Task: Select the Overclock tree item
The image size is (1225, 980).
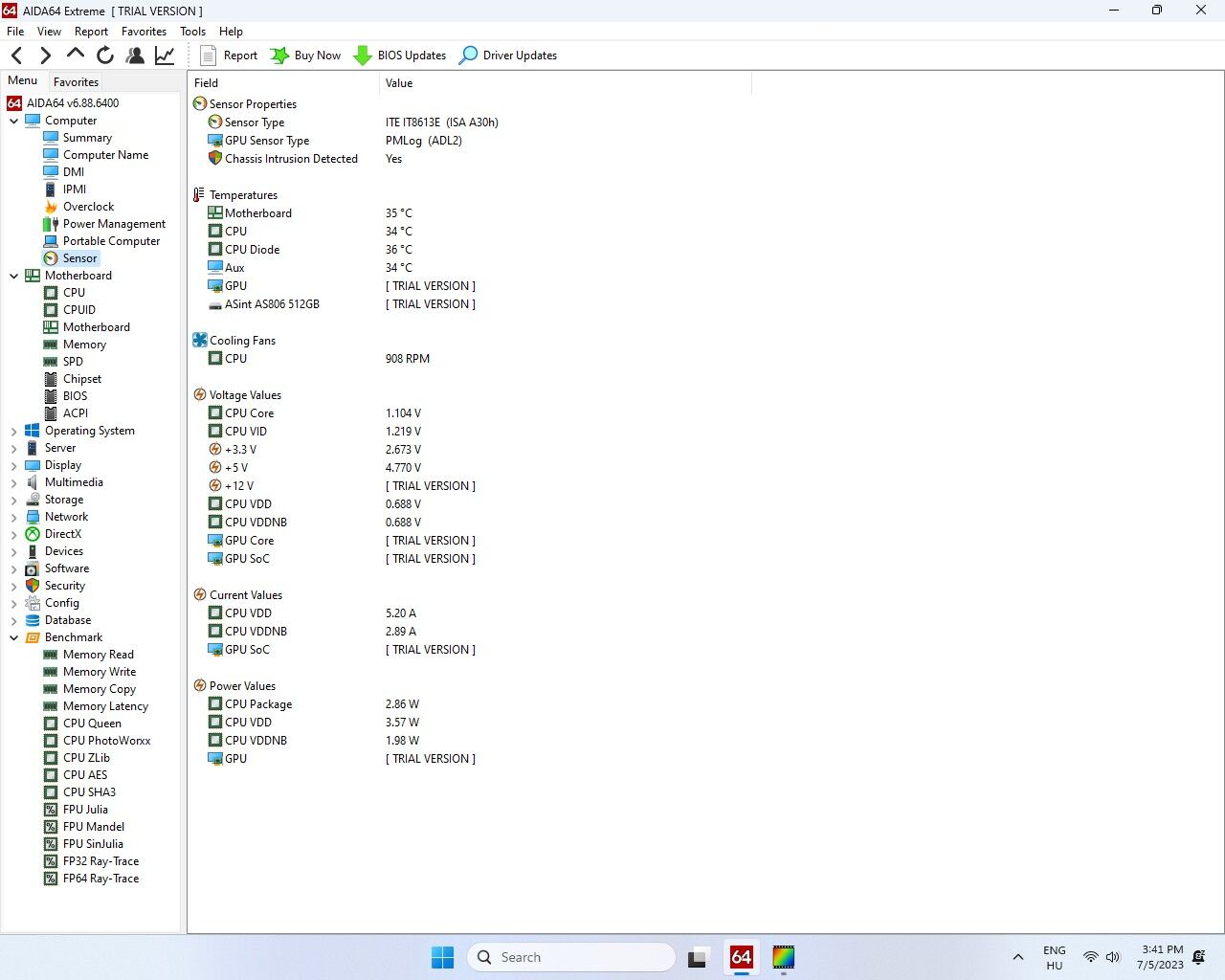Action: click(x=88, y=207)
